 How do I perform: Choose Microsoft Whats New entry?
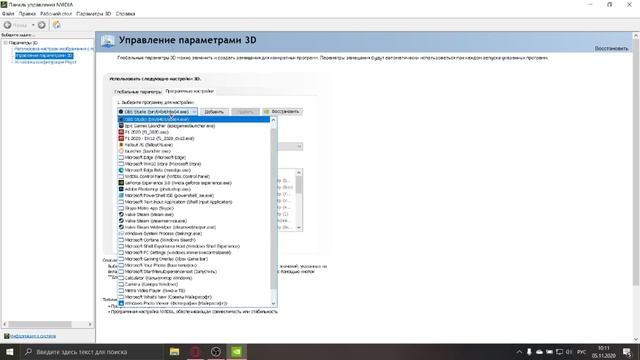[194, 297]
